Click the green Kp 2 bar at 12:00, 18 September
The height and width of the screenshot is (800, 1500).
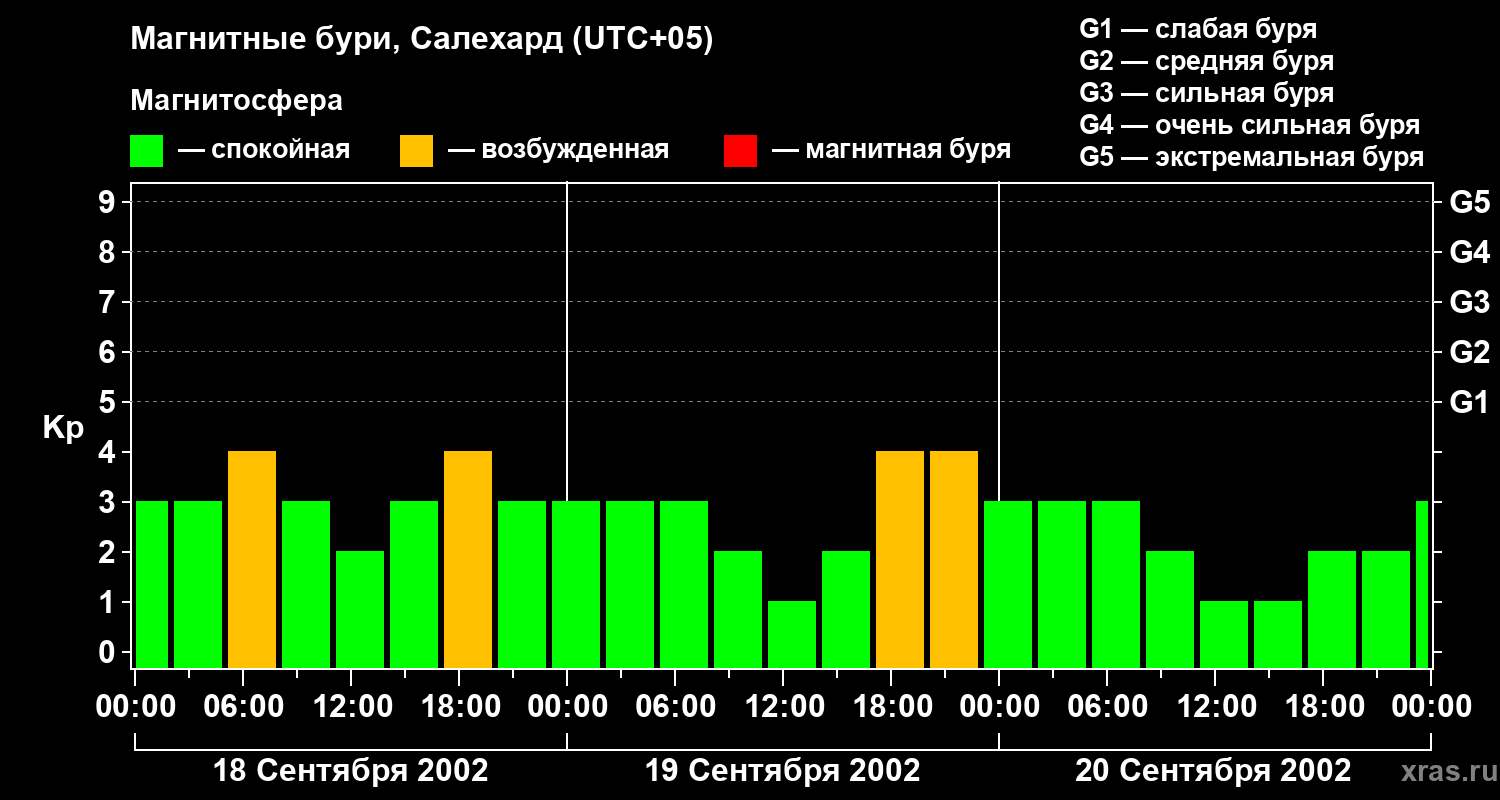point(360,610)
